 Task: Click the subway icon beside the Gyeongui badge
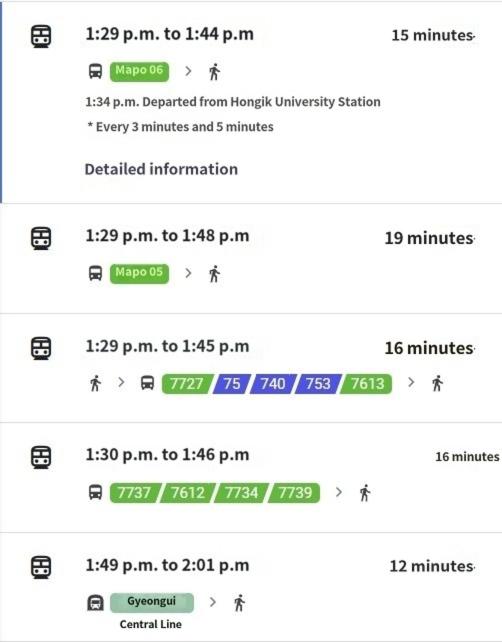coord(95,603)
